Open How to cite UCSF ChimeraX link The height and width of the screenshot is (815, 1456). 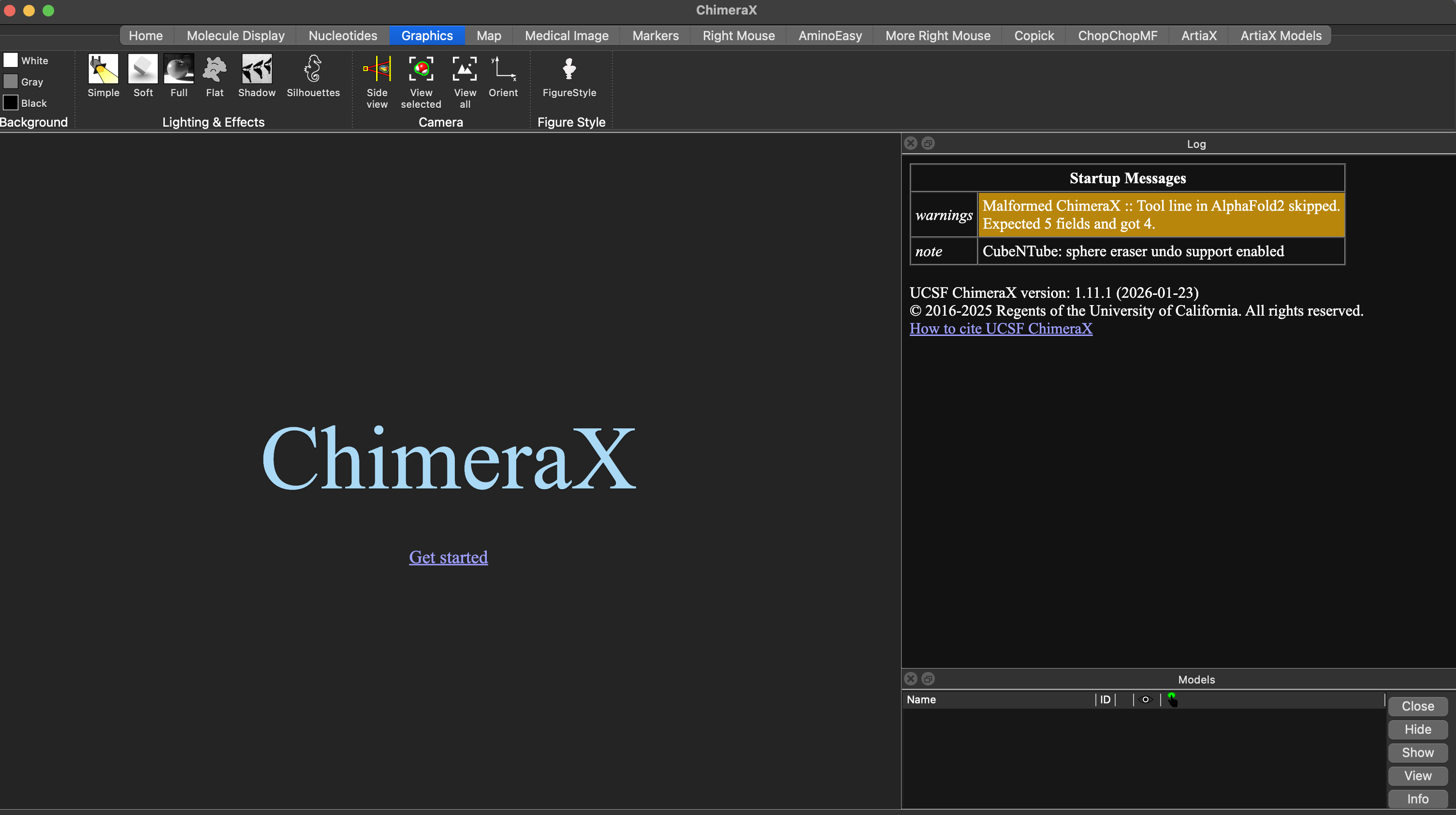tap(1001, 328)
